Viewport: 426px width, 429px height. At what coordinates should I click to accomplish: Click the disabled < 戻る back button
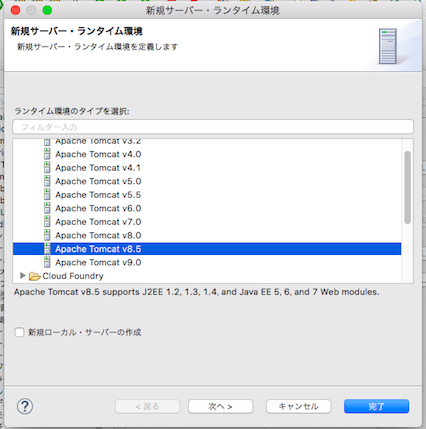click(x=147, y=406)
